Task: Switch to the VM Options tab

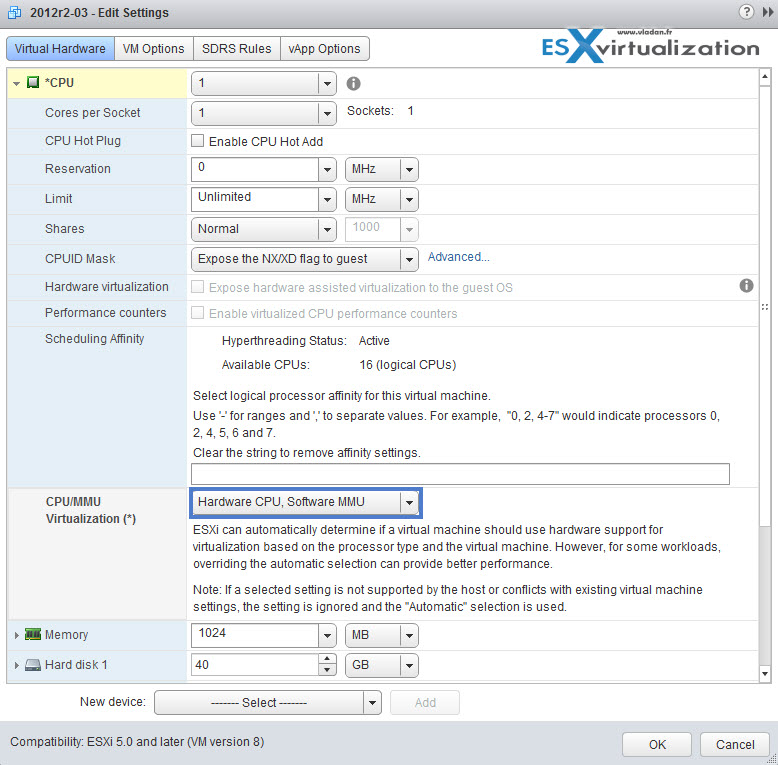Action: (x=154, y=49)
